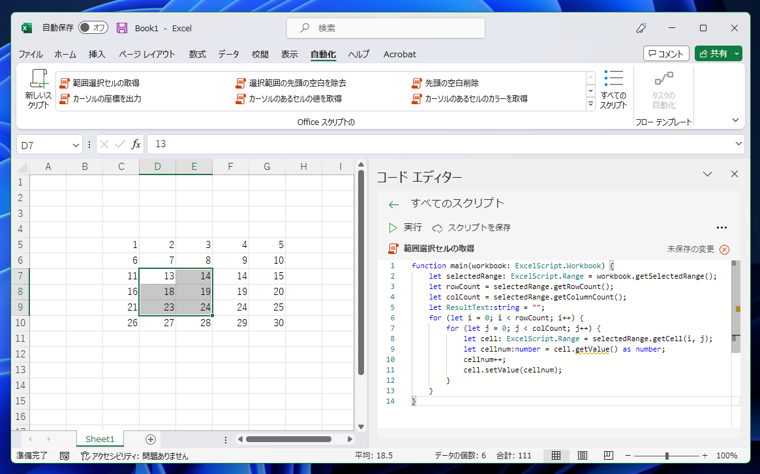
Task: Click the green 共有 button
Action: click(x=713, y=53)
